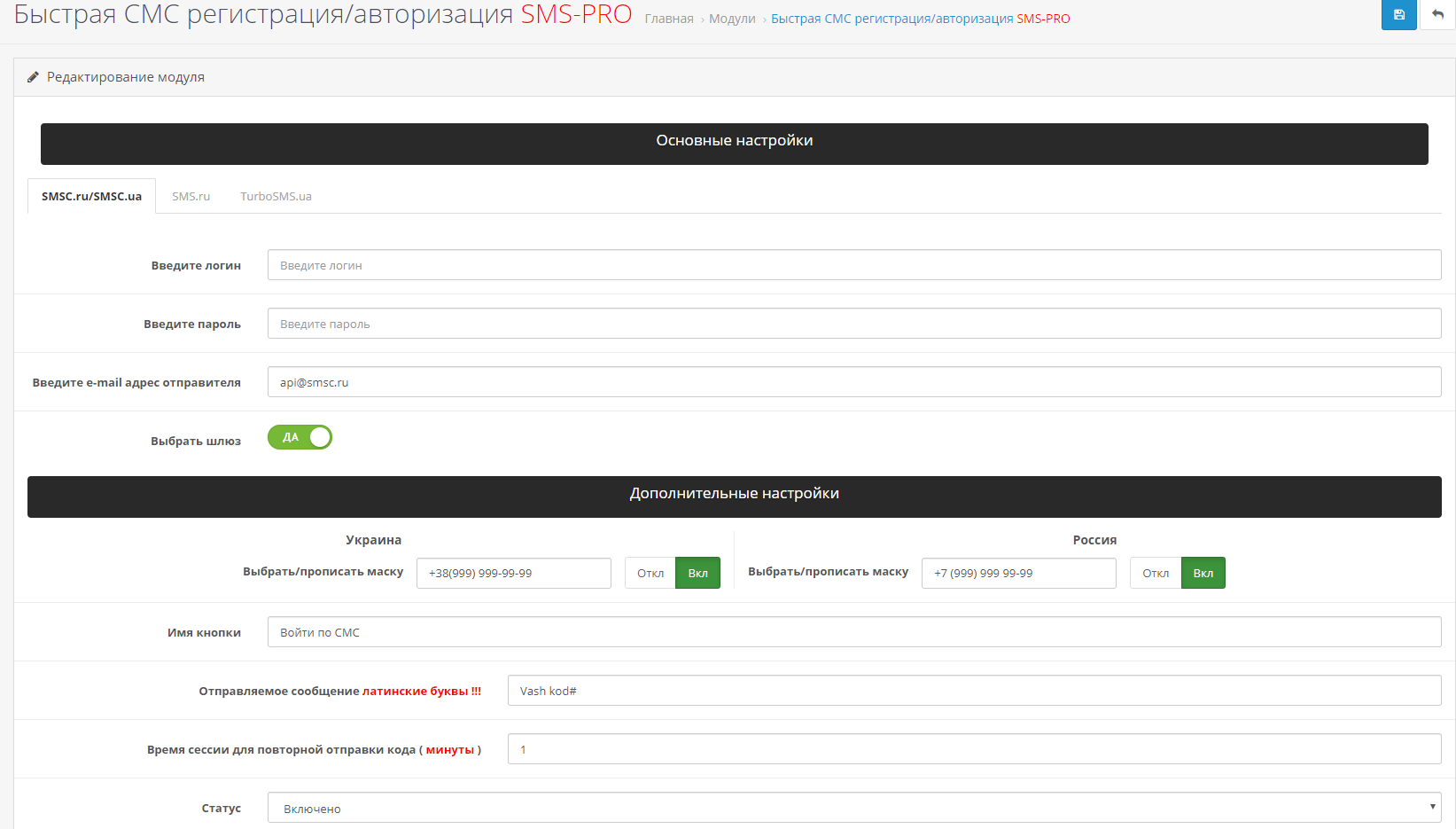Image resolution: width=1456 pixels, height=829 pixels.
Task: Click the blue save floppy-disk icon
Action: 1398,14
